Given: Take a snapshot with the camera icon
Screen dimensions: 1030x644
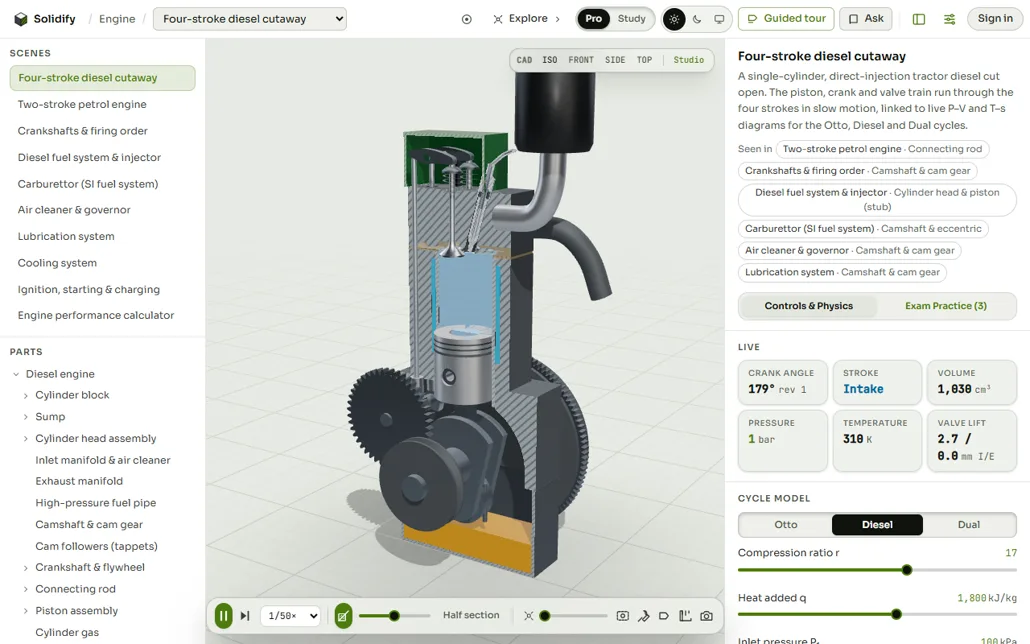Looking at the screenshot, I should (706, 616).
